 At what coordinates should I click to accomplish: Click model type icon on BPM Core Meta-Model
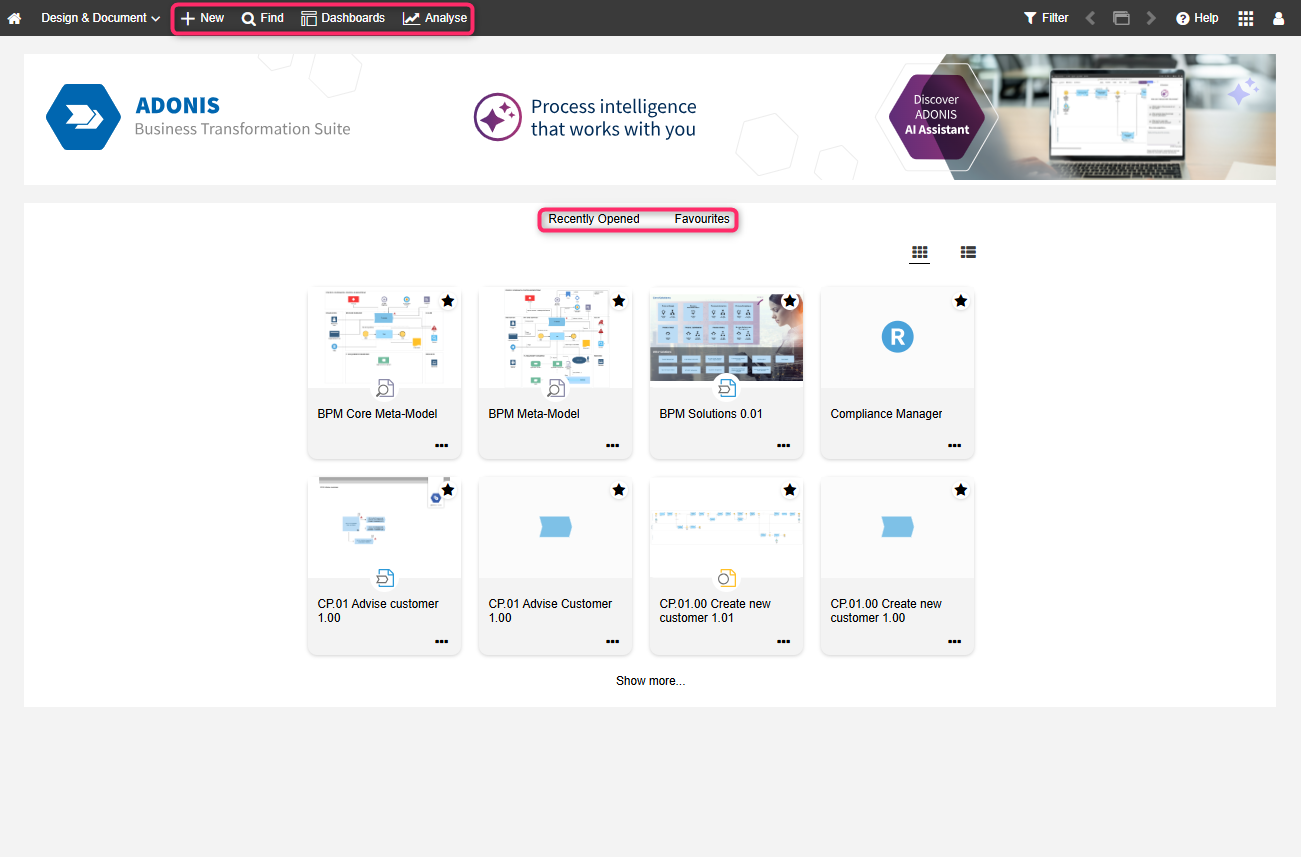point(385,388)
